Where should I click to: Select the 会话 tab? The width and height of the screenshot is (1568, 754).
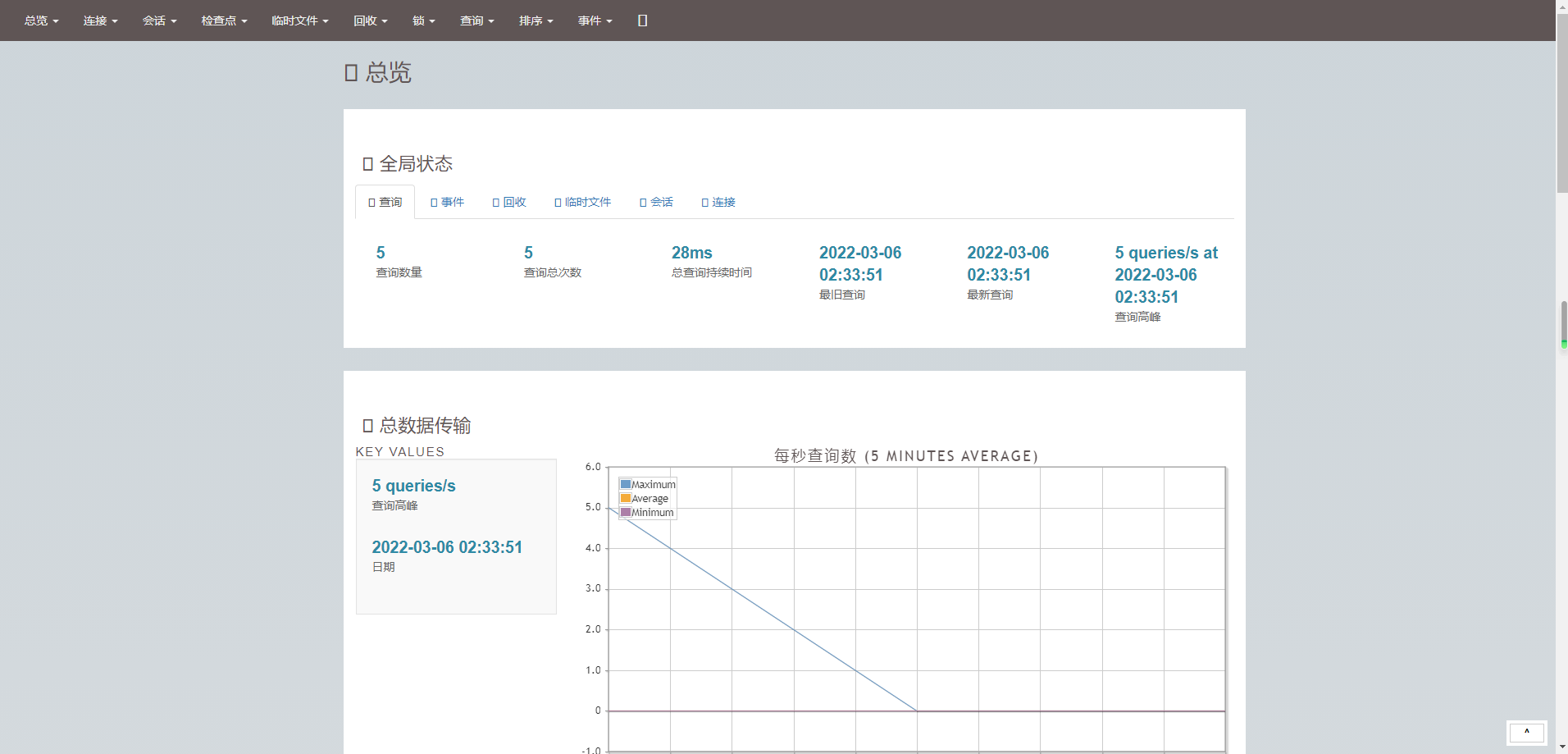click(656, 202)
